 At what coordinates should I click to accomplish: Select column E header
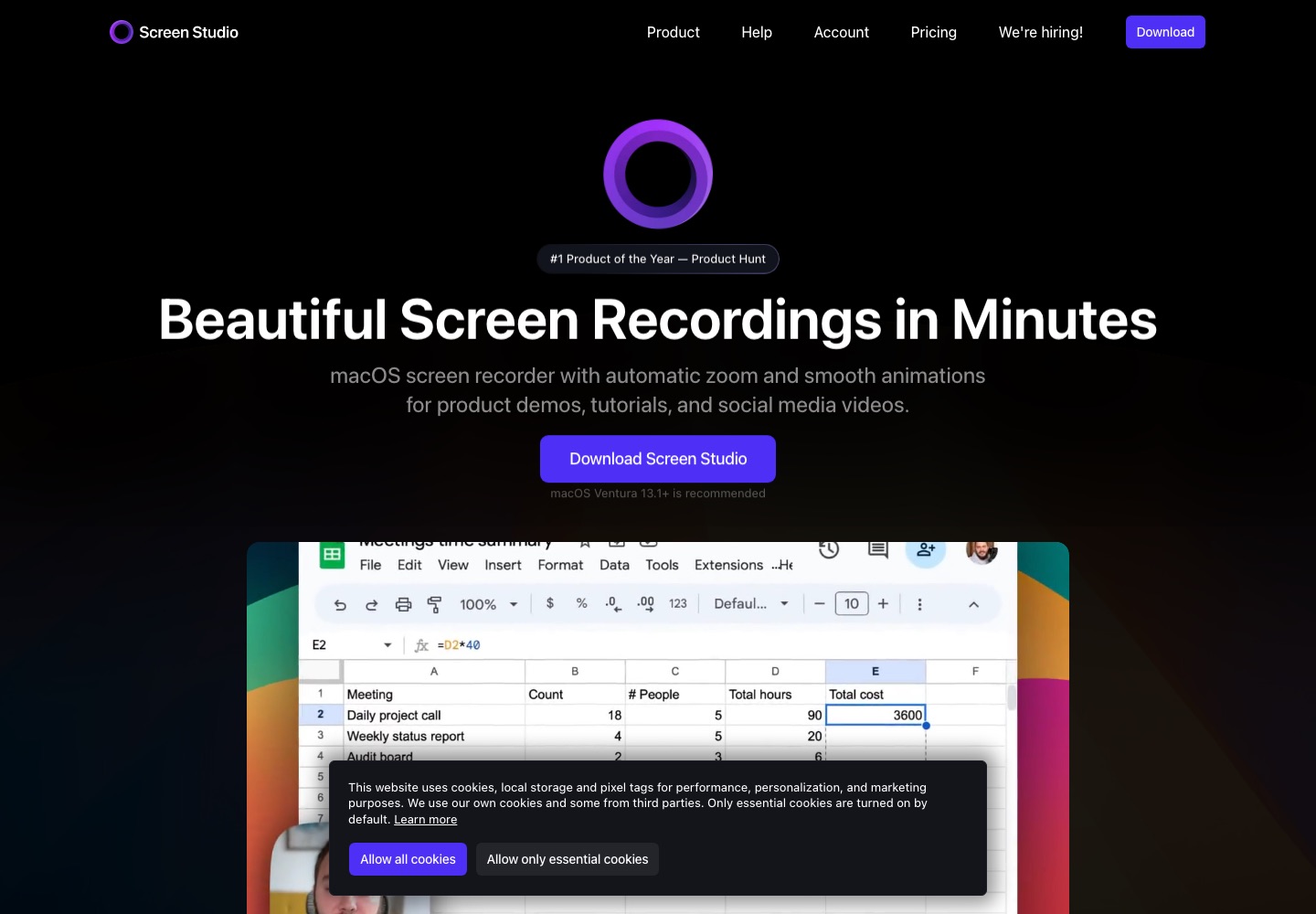876,671
